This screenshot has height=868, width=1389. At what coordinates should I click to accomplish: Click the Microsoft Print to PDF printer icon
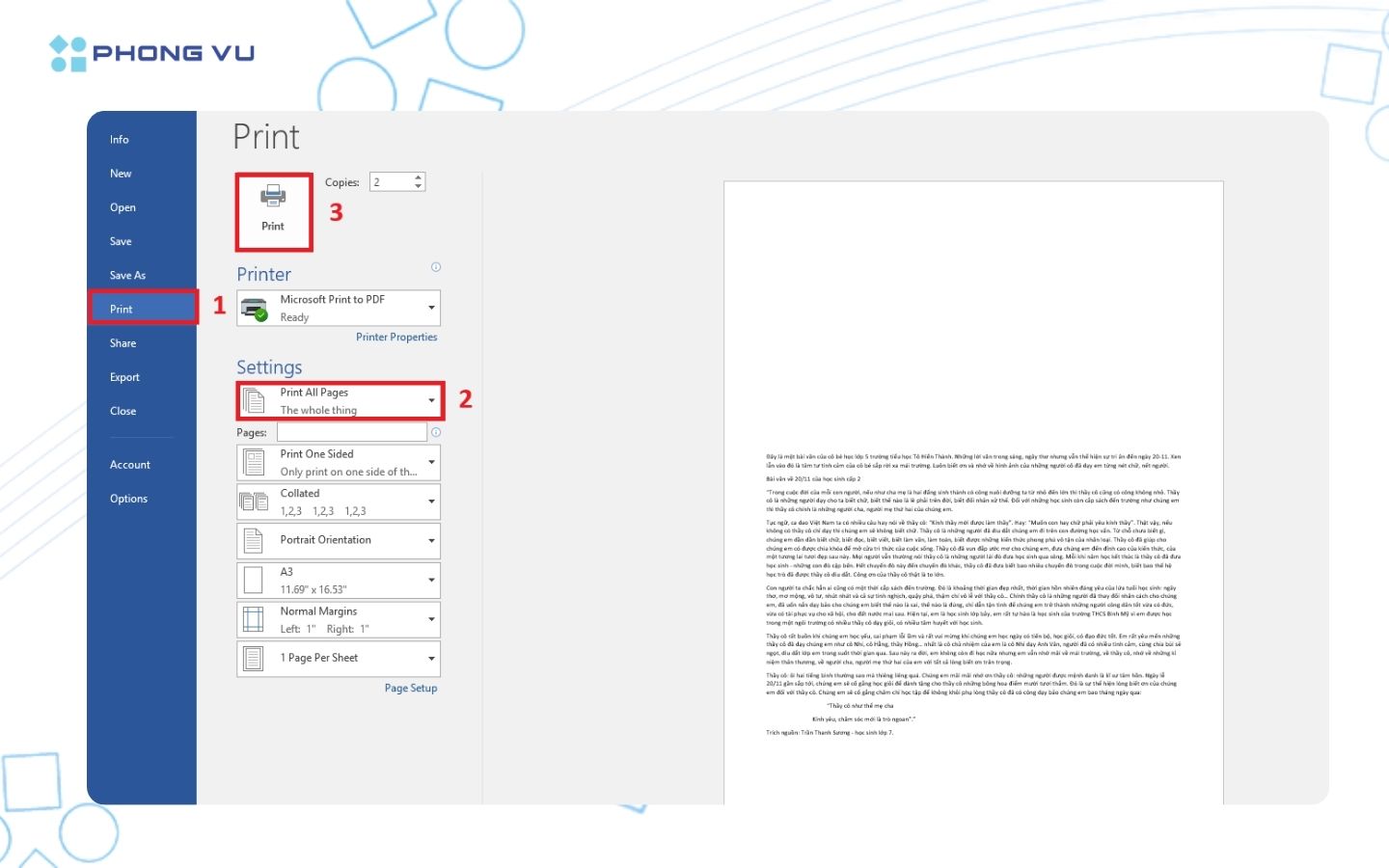(255, 309)
